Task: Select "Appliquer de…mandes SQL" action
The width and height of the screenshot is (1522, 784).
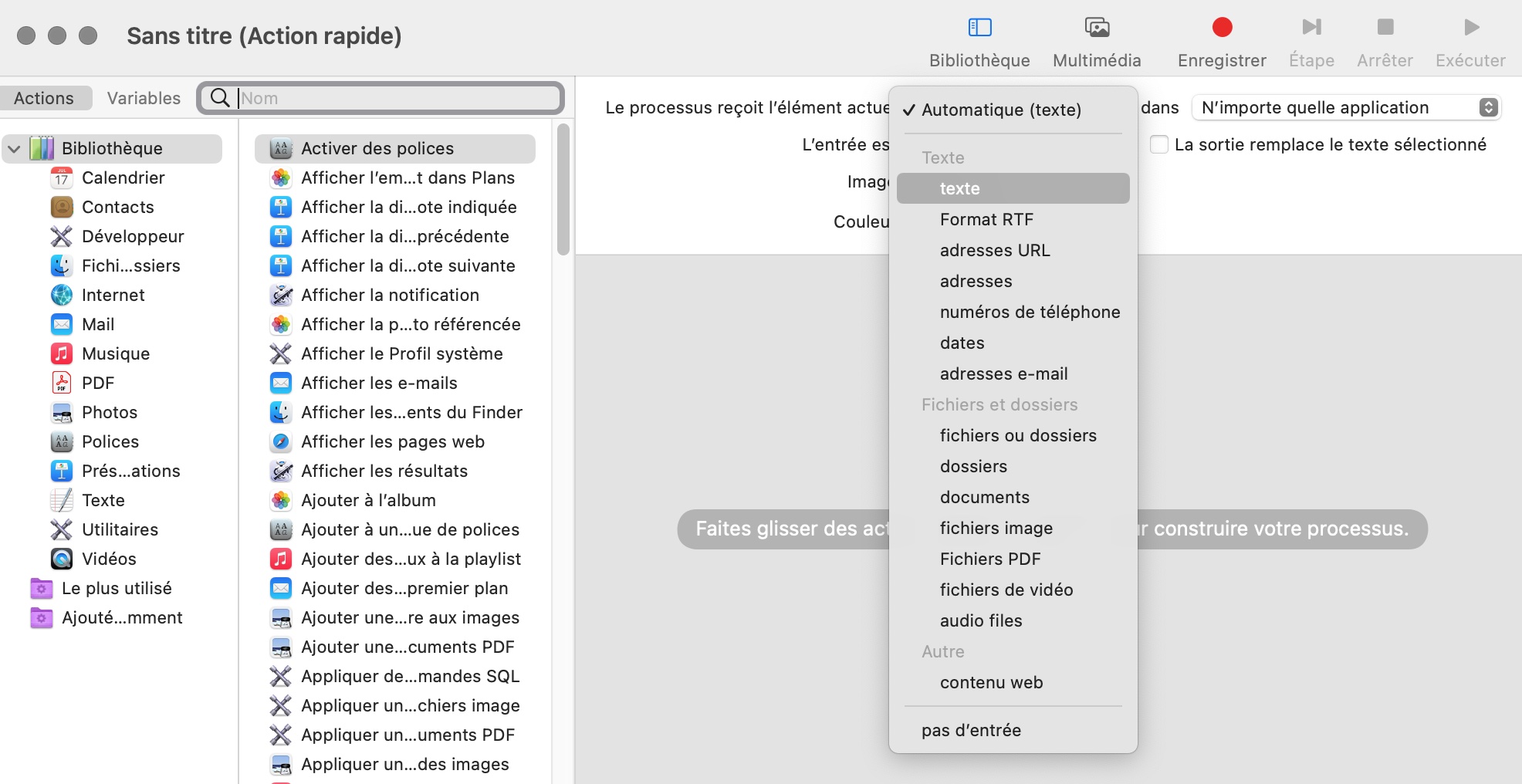Action: [395, 677]
